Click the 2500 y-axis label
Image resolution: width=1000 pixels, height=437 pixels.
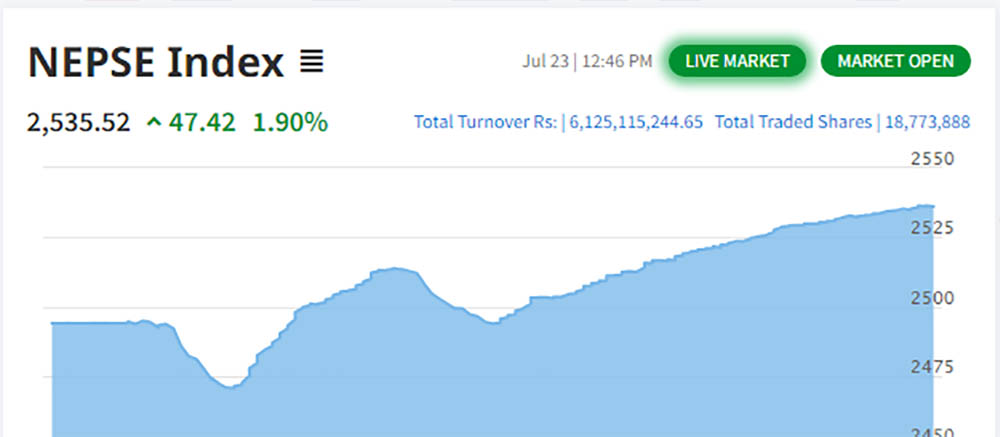[x=934, y=298]
